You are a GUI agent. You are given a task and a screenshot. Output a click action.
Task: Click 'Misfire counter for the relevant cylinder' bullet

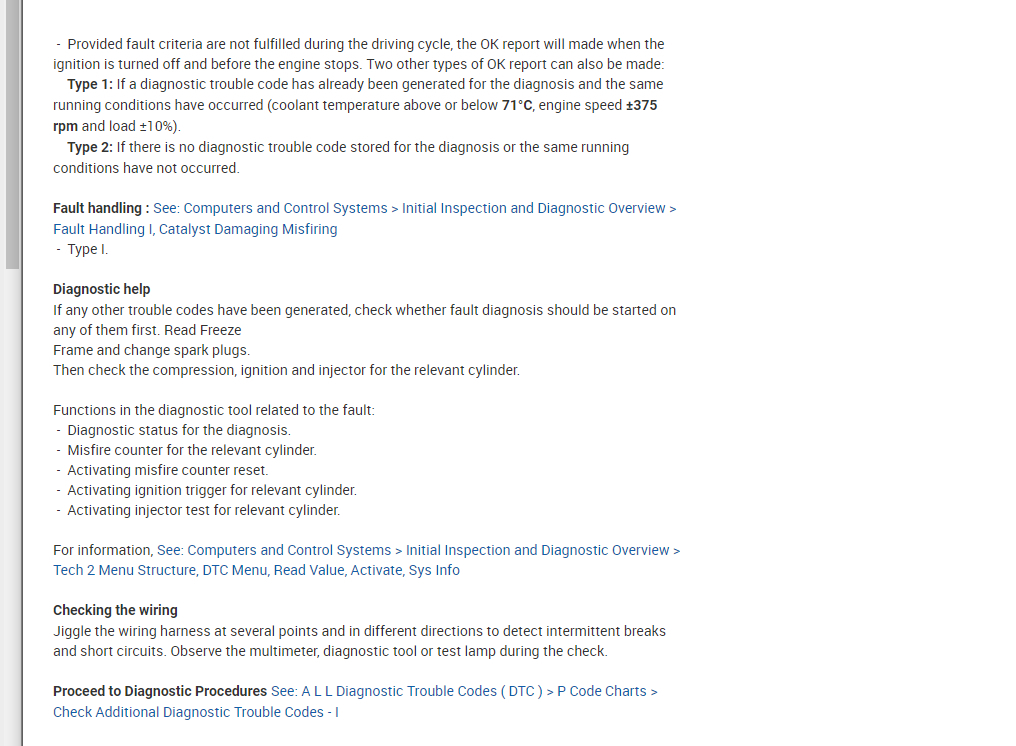click(x=191, y=450)
